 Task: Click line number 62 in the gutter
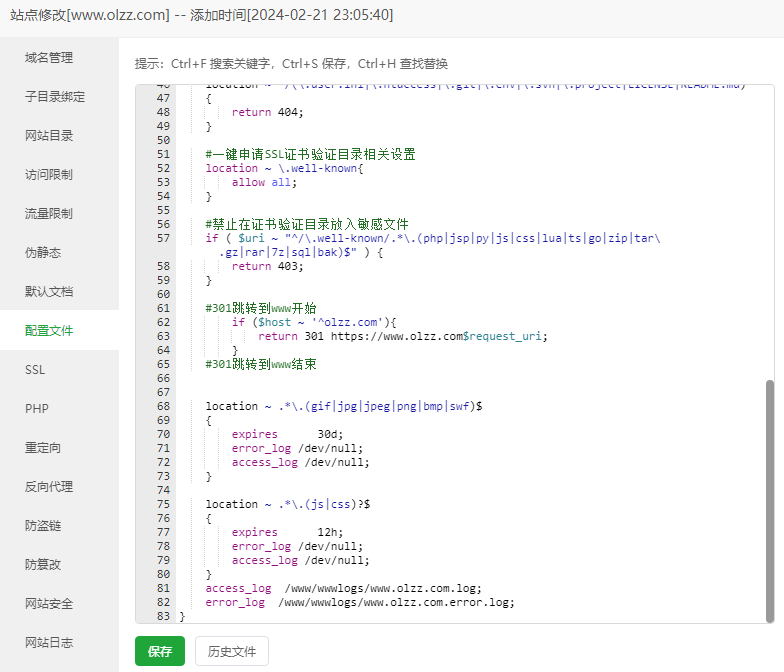[164, 322]
